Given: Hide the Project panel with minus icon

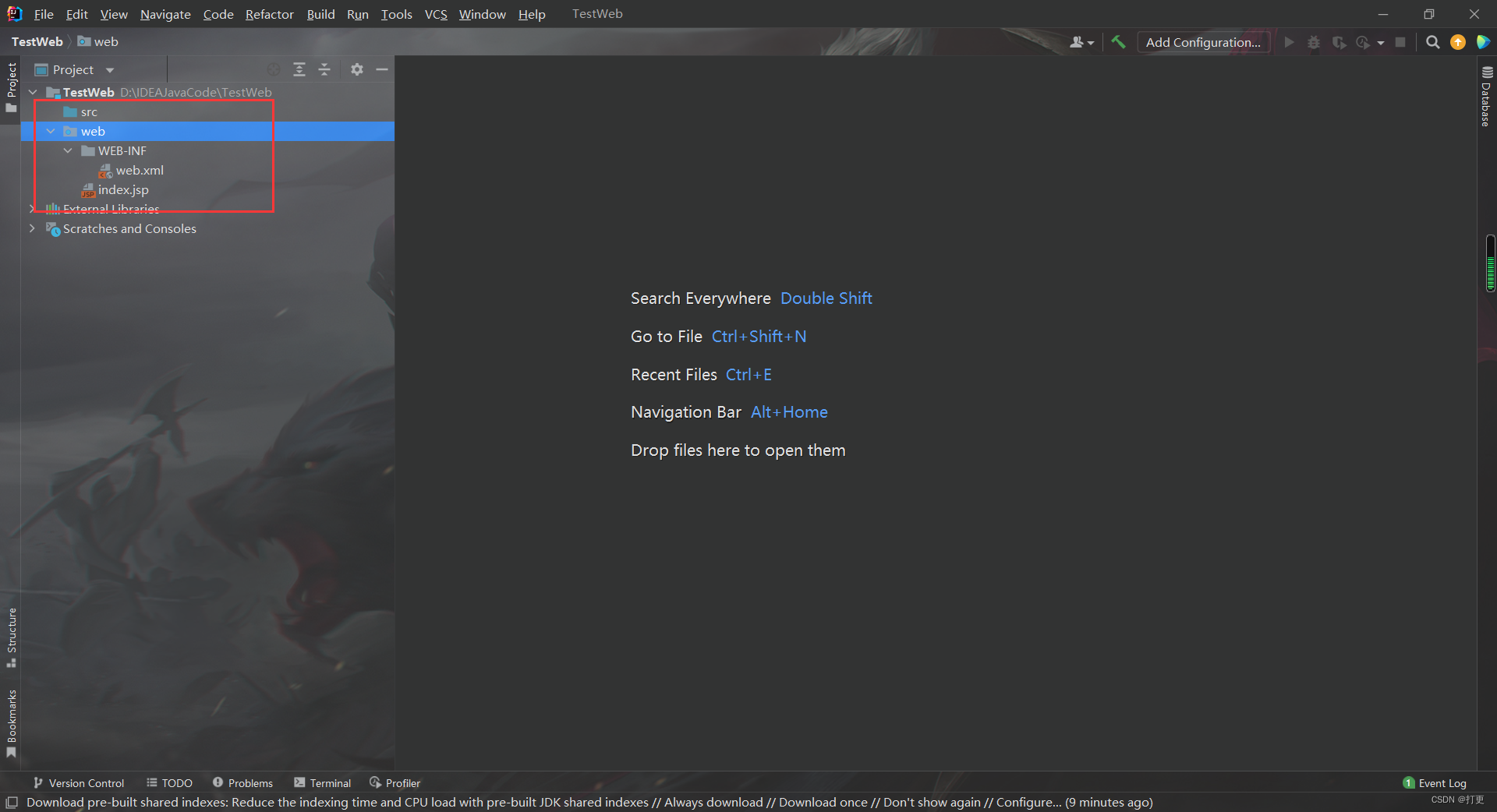Looking at the screenshot, I should tap(382, 69).
